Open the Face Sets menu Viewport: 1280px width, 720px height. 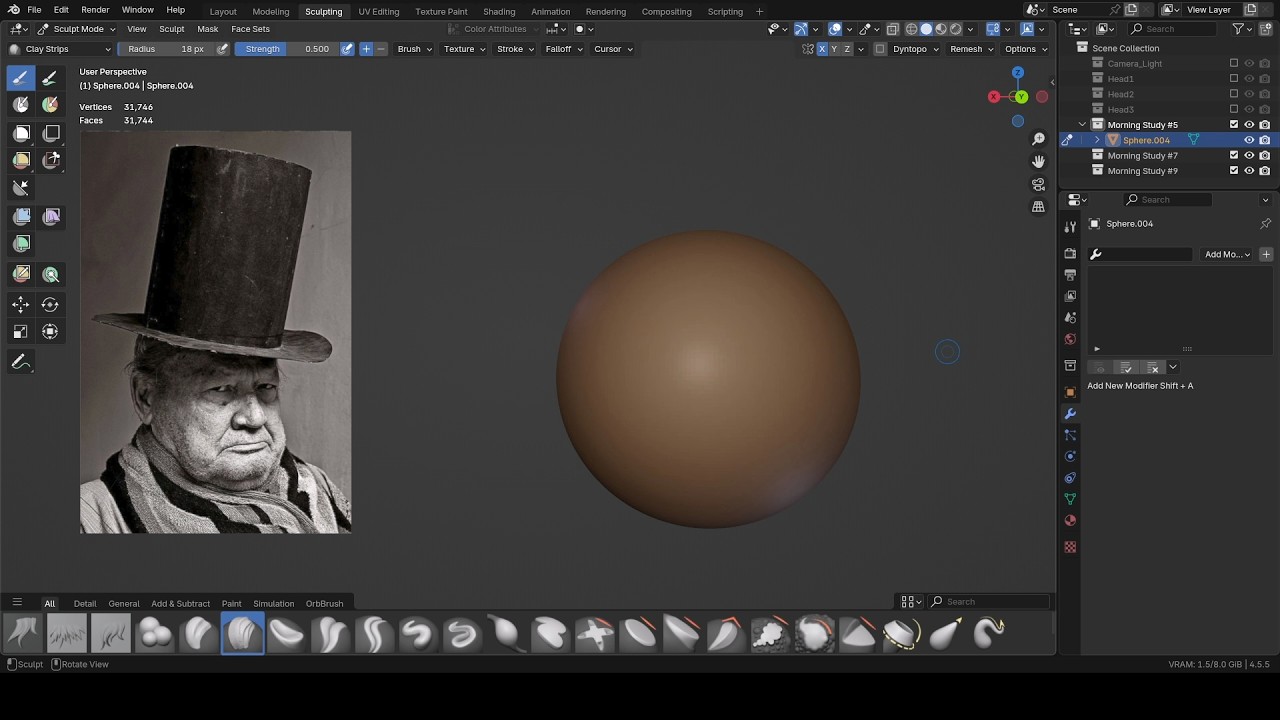[251, 29]
